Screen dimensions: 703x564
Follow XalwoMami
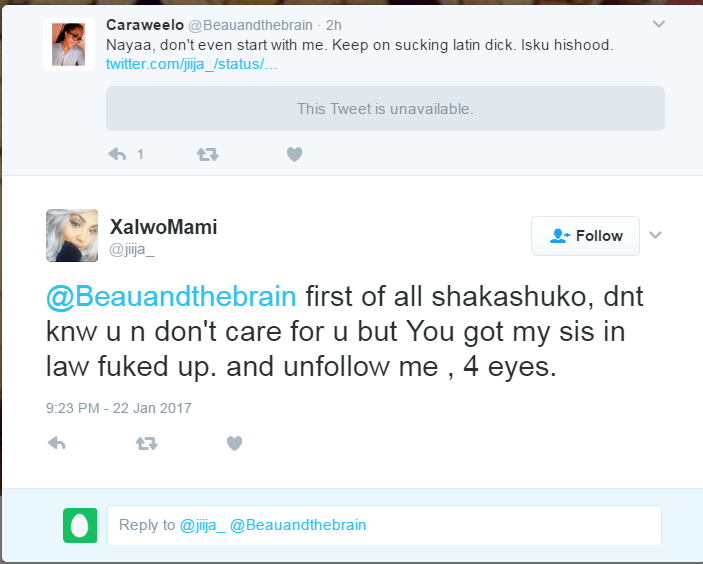pyautogui.click(x=586, y=236)
